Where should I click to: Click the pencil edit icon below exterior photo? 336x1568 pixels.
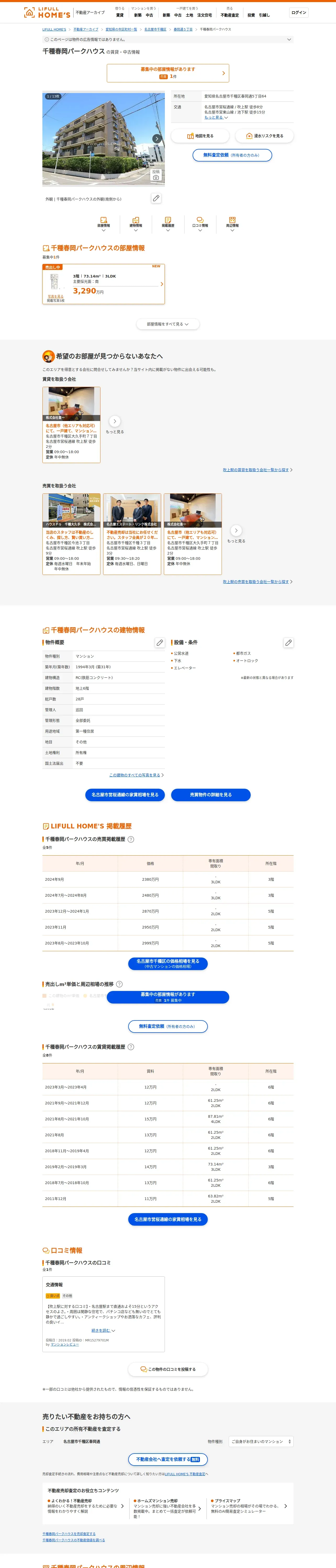click(x=156, y=198)
